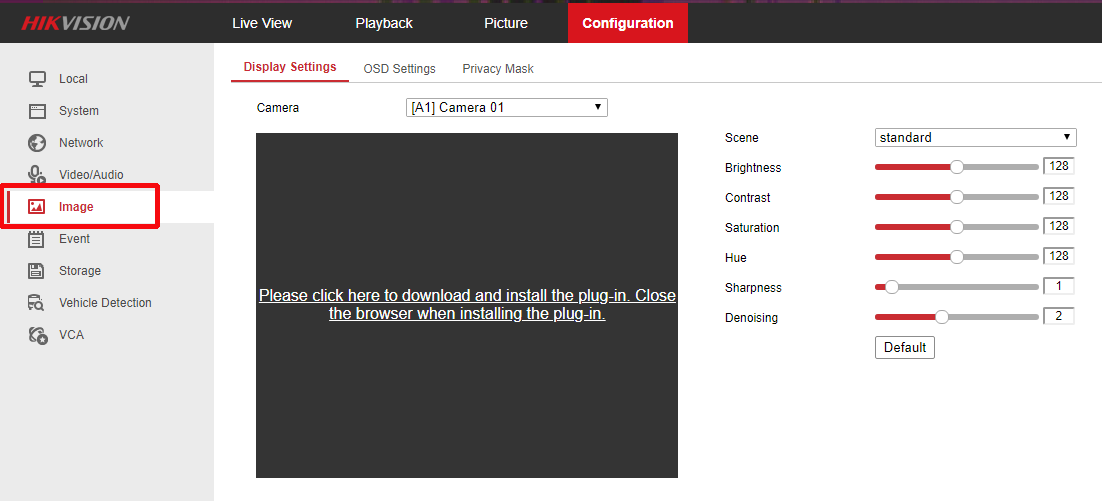Click the Sharpness value field
Viewport: 1102px width, 501px height.
click(x=1058, y=286)
